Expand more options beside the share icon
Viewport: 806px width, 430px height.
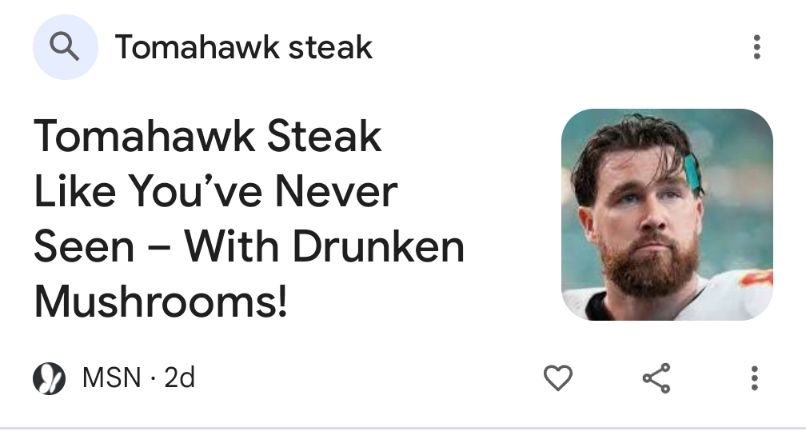point(754,378)
